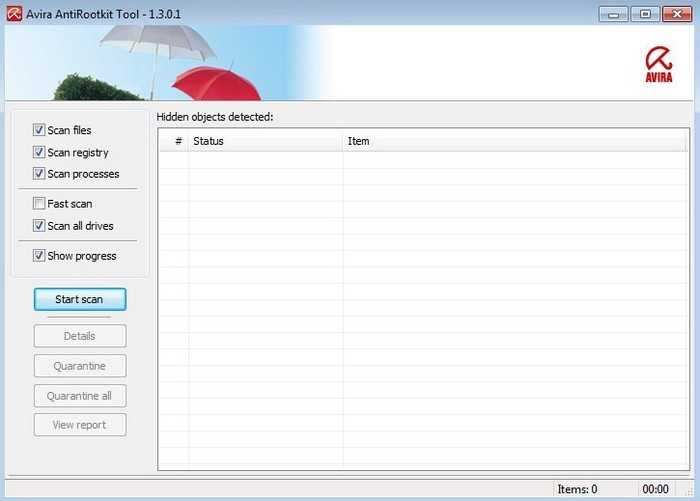Screen dimensions: 700x501
Task: Click the Hidden objects detected label
Action: [215, 117]
